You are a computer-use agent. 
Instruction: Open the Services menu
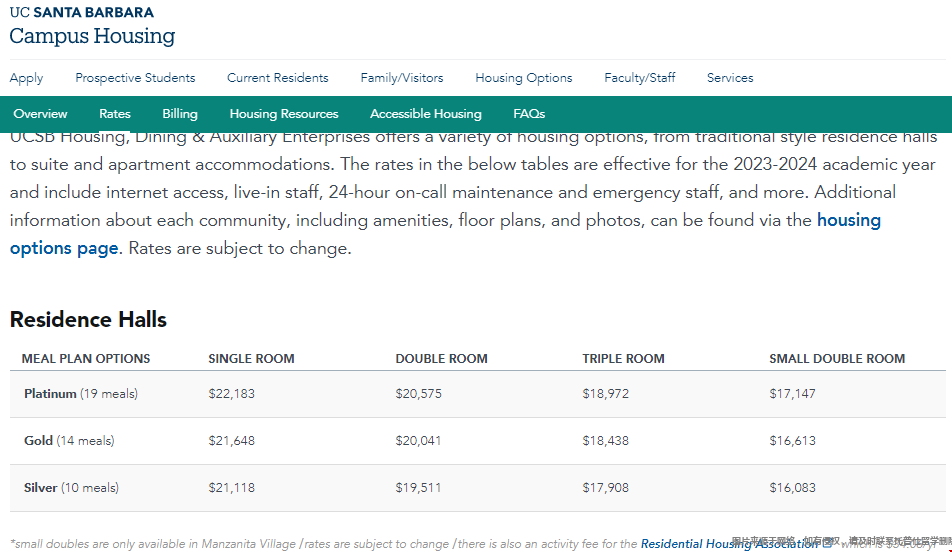[730, 78]
